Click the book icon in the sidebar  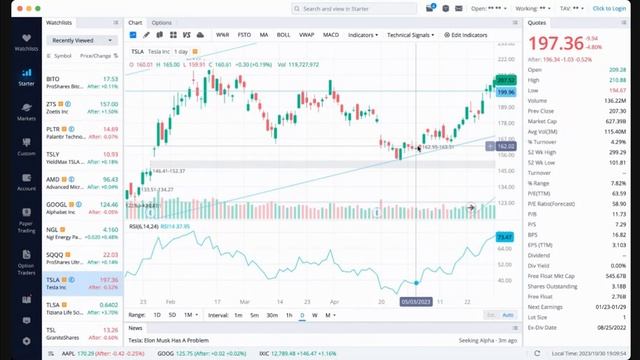point(27,300)
